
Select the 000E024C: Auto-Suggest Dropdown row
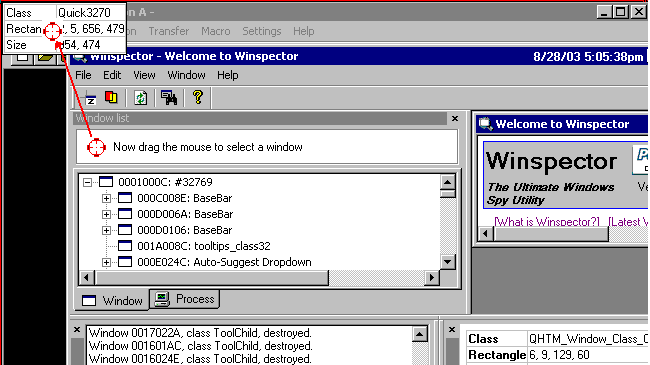pos(224,263)
